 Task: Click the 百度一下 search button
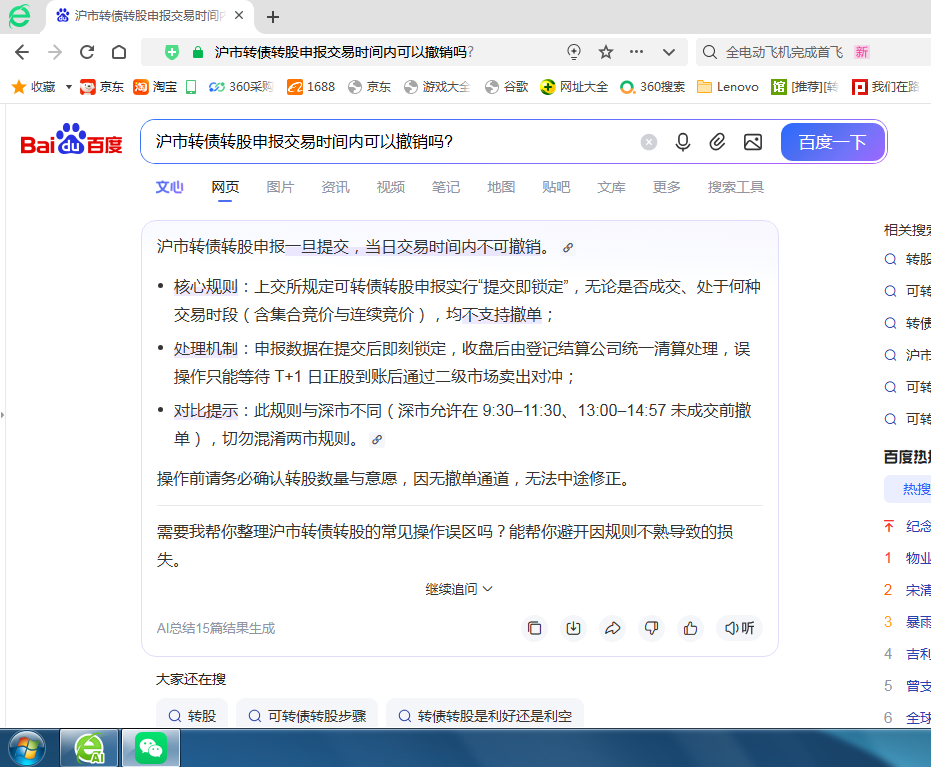(832, 142)
